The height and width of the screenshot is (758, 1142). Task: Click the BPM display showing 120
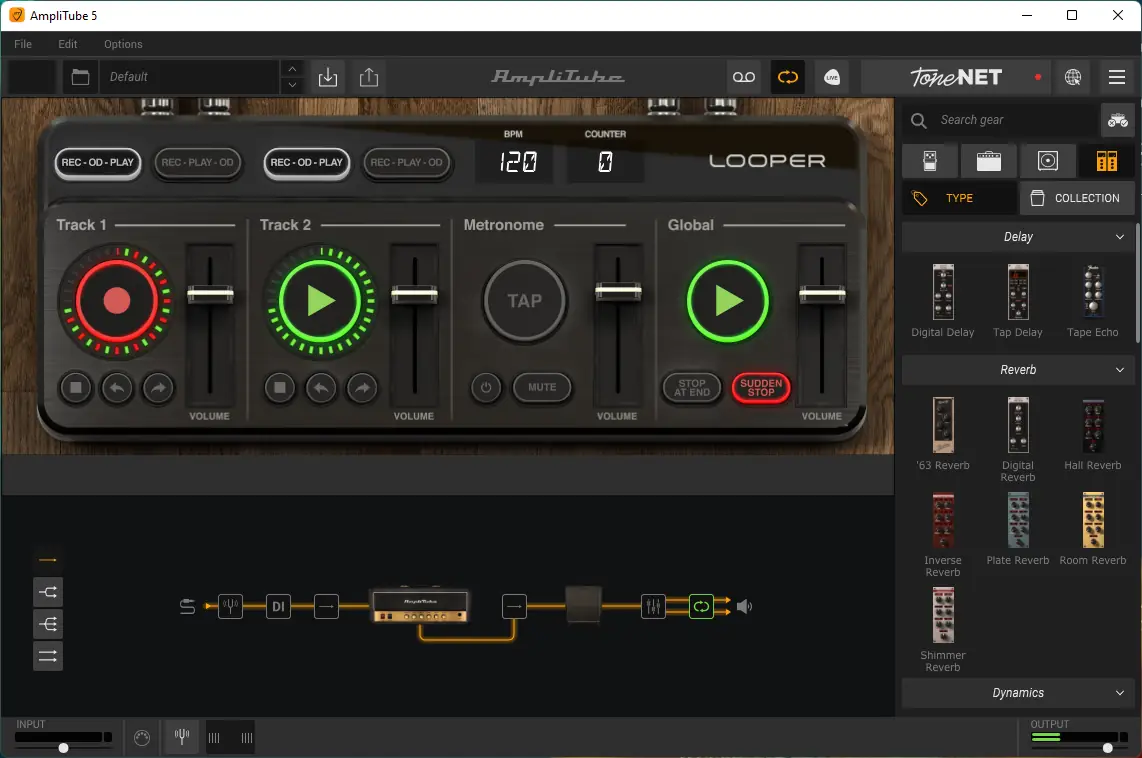[517, 162]
